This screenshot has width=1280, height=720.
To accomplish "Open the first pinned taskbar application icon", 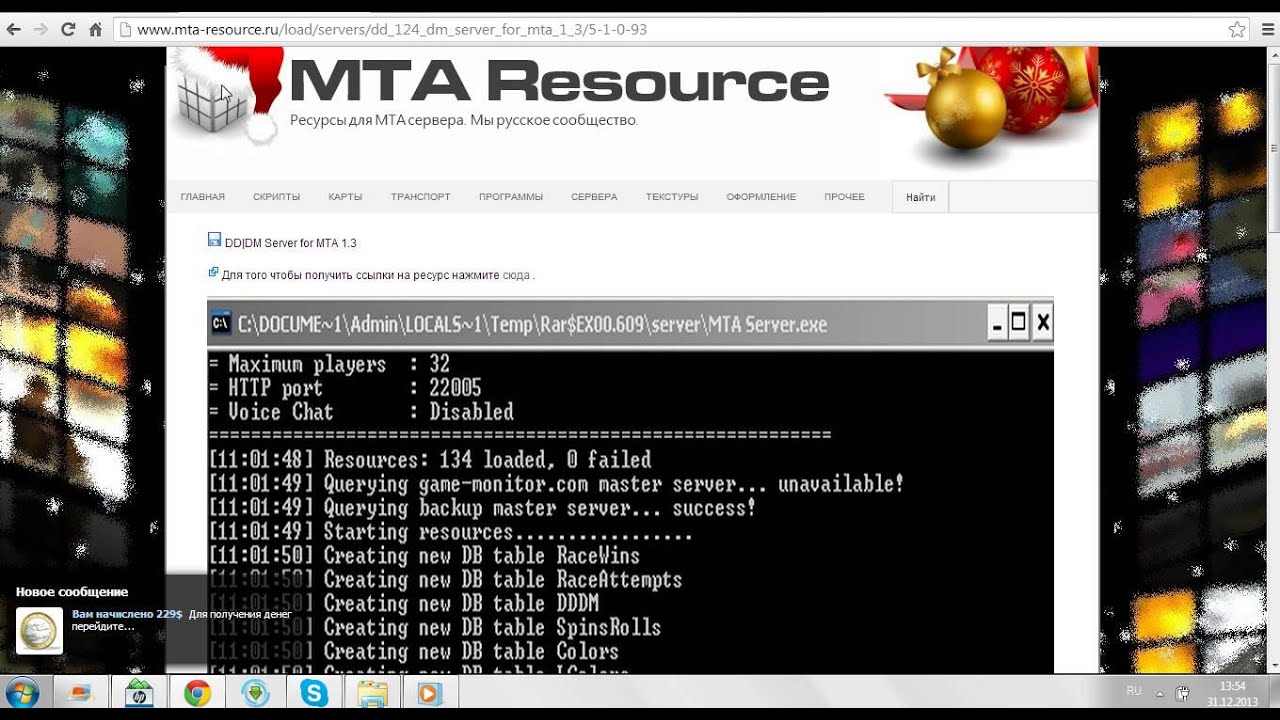I will click(x=81, y=693).
